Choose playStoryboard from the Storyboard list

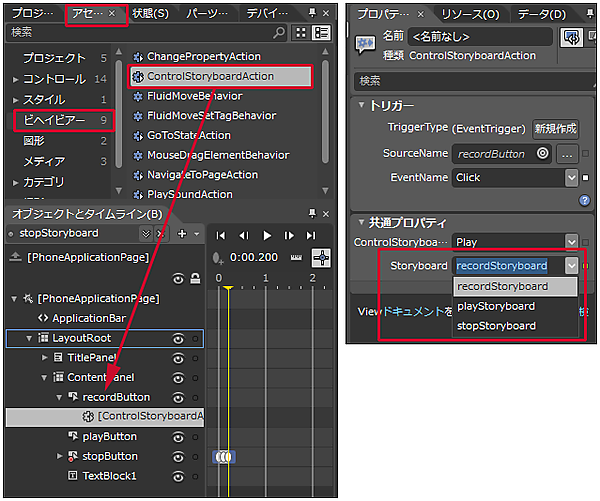coord(495,306)
